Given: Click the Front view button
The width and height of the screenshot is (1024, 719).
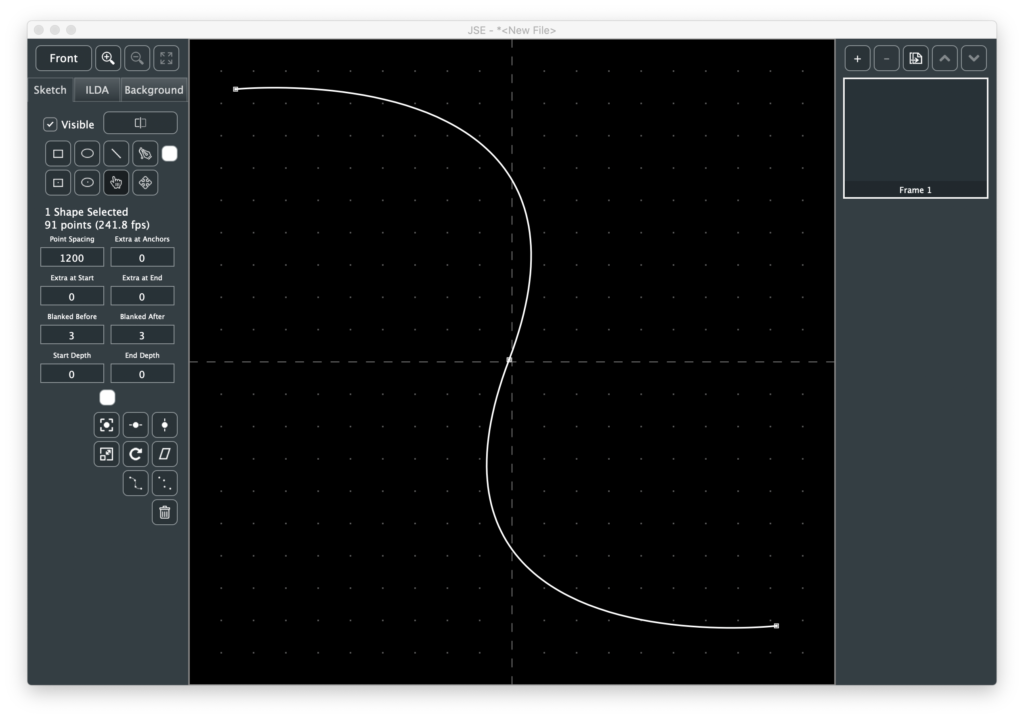Looking at the screenshot, I should pyautogui.click(x=63, y=58).
